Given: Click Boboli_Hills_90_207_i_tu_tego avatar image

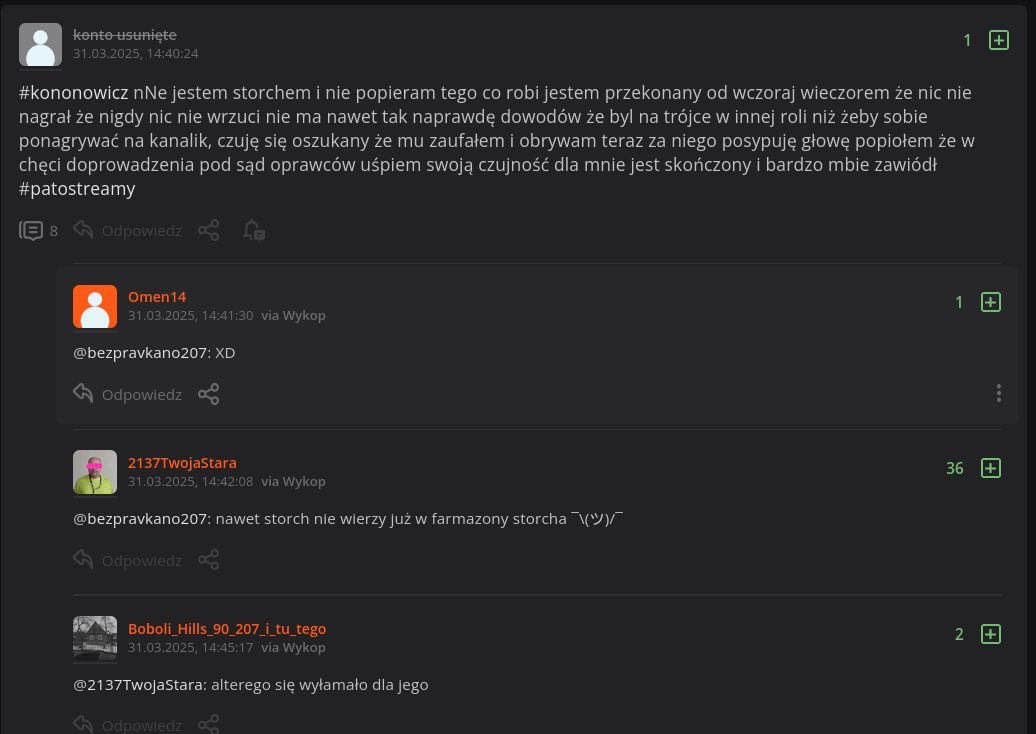Looking at the screenshot, I should pos(95,638).
